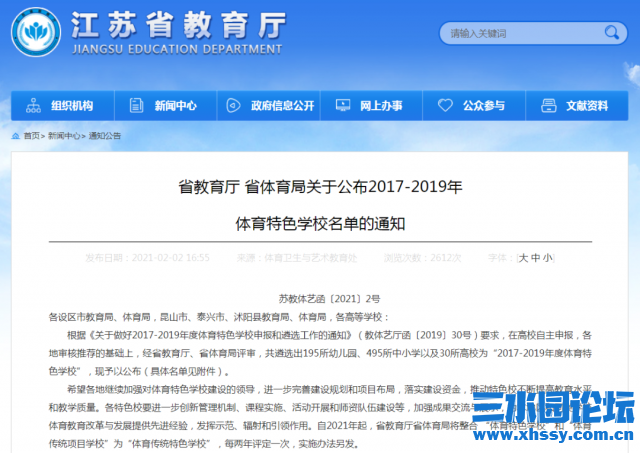Click the Jiangsu Education Department round logo
This screenshot has width=640, height=453.
(36, 32)
